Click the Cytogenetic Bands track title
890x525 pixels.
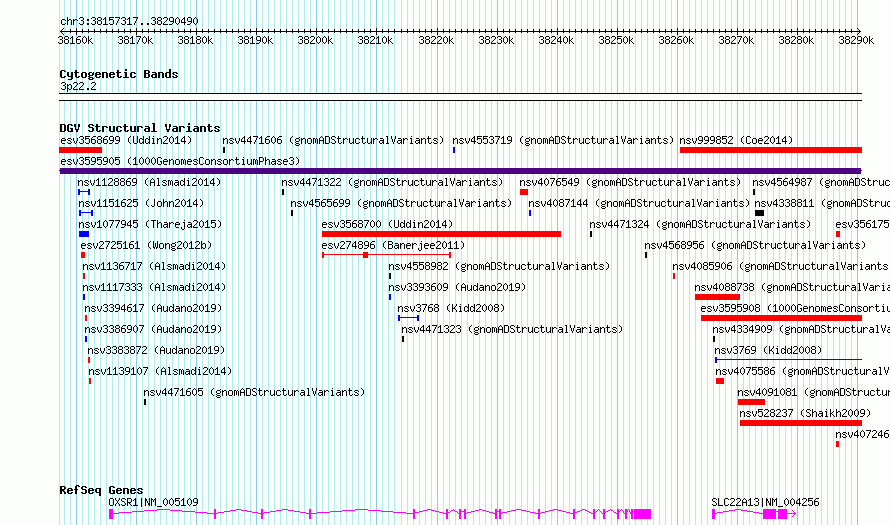(x=119, y=74)
